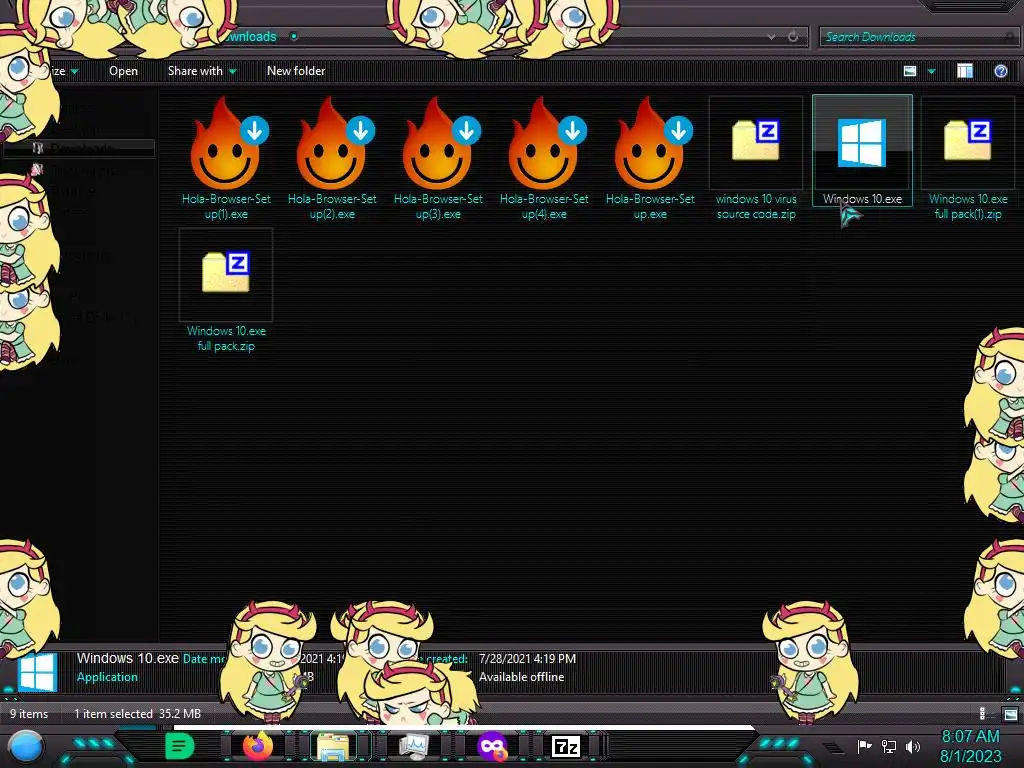Open the Share with dropdown menu
This screenshot has width=1024, height=768.
(202, 71)
